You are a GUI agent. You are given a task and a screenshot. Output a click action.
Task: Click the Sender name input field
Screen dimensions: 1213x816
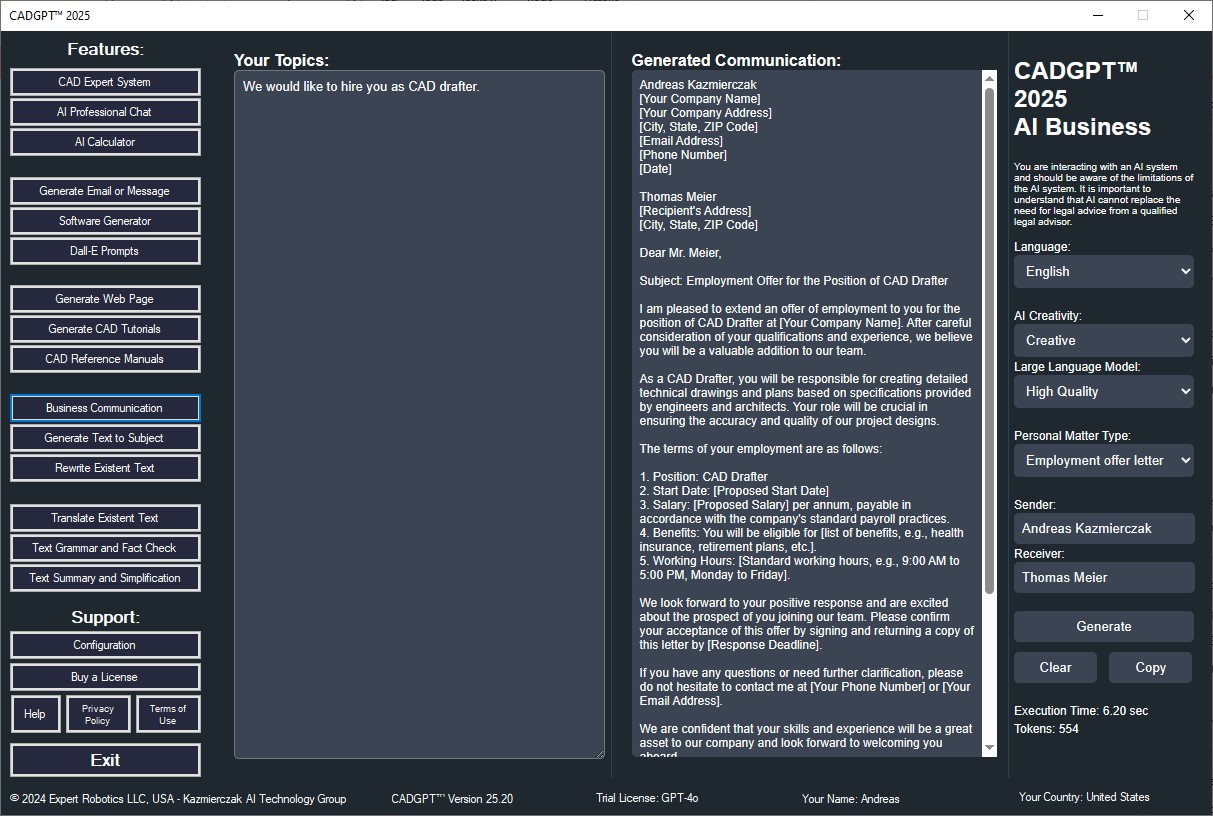pyautogui.click(x=1104, y=528)
